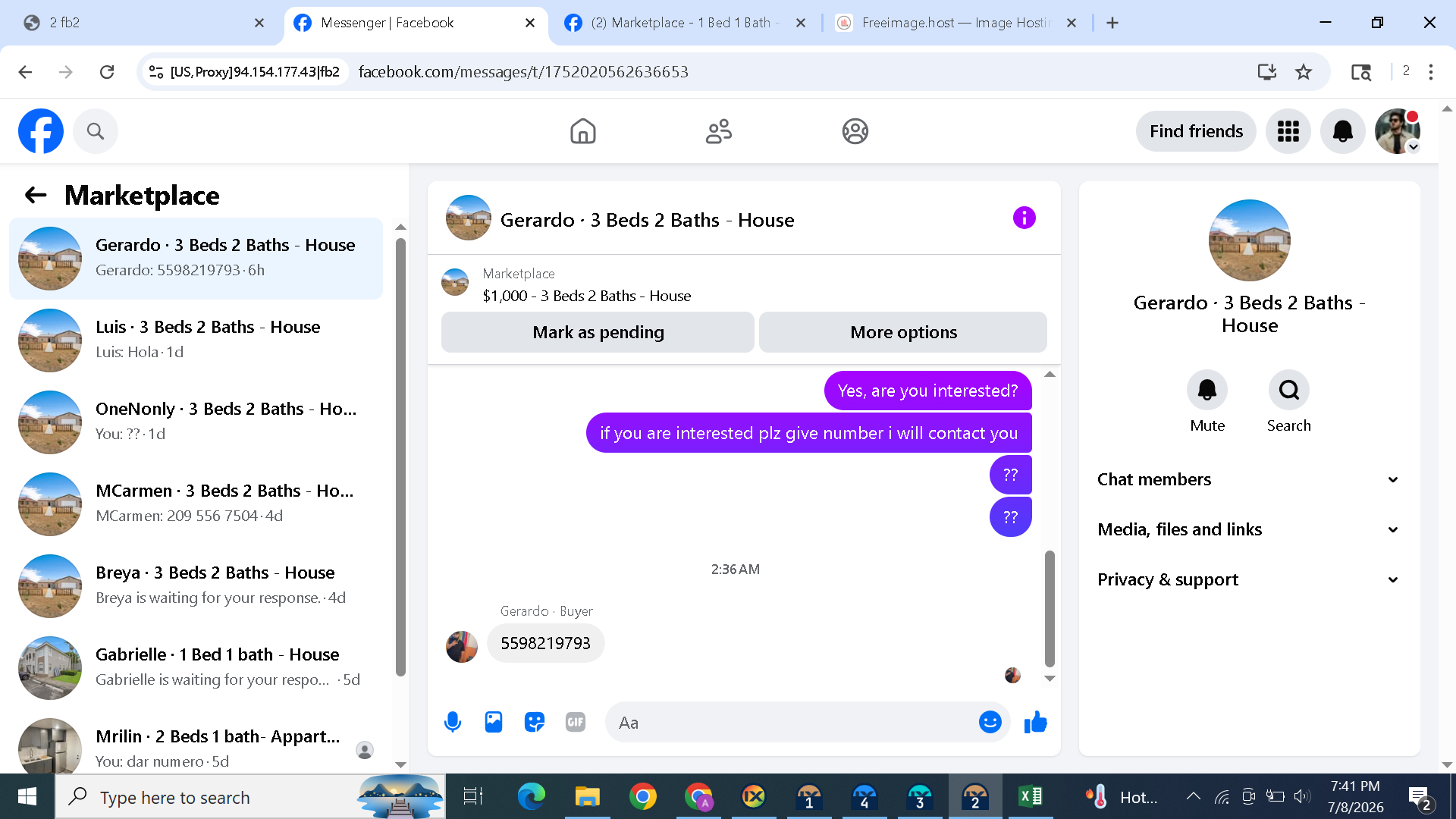Image resolution: width=1456 pixels, height=819 pixels.
Task: Open Task View on the taskbar
Action: pos(473,797)
